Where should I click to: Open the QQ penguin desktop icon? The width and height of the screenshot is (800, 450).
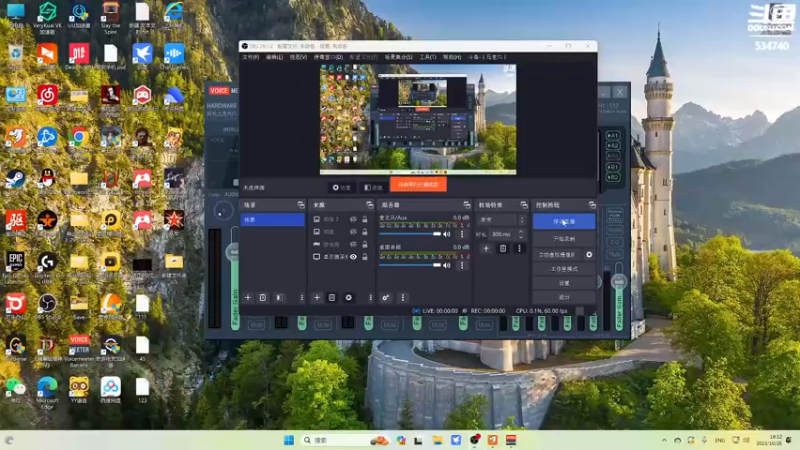pos(47,182)
